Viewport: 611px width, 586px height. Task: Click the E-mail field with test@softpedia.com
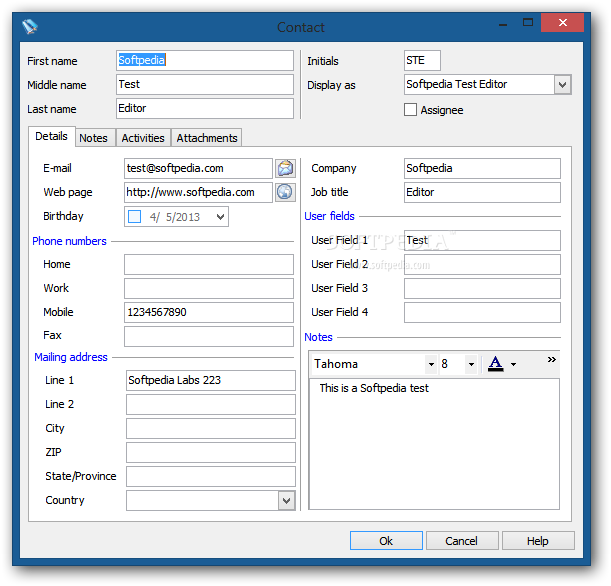[198, 168]
